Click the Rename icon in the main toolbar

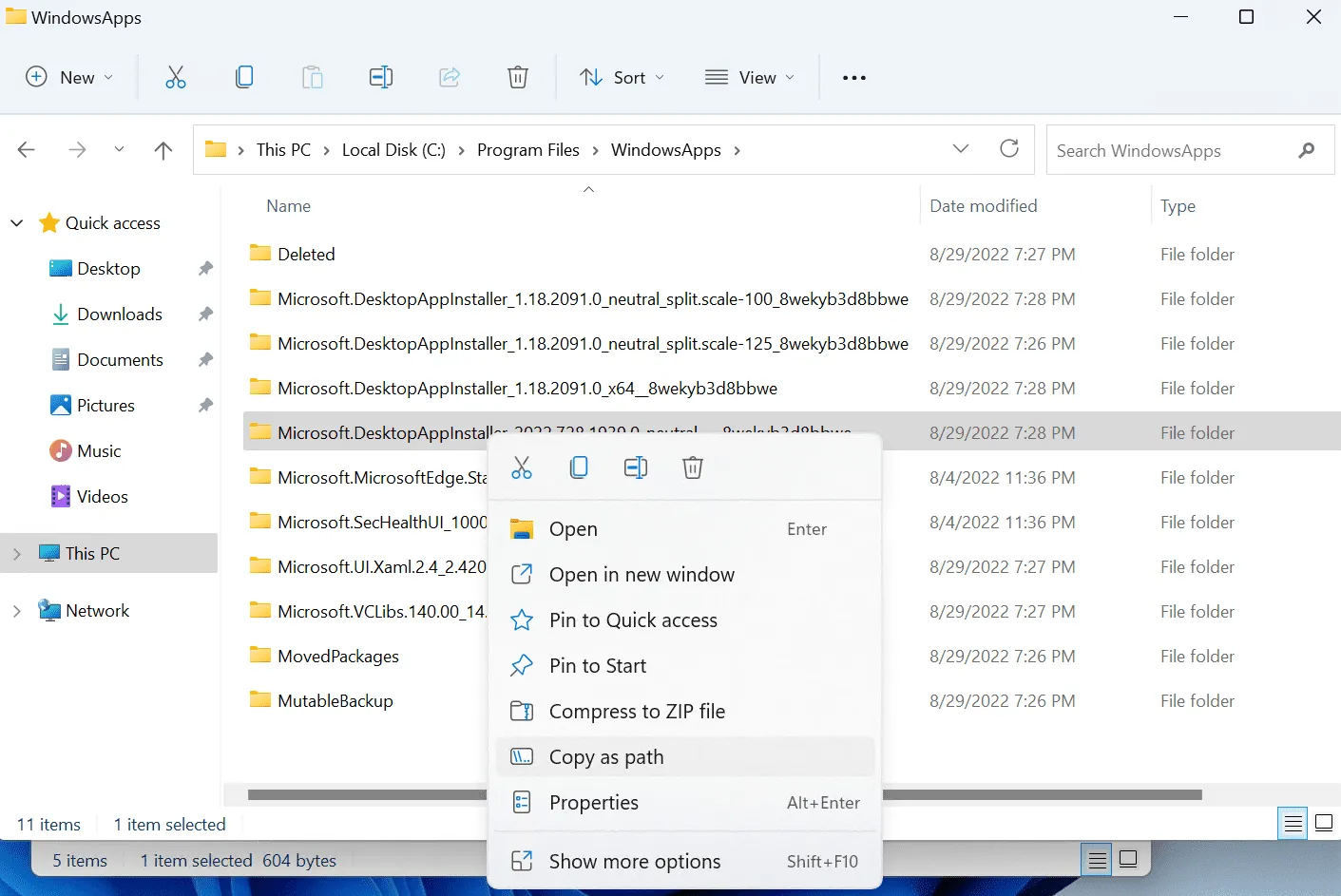pyautogui.click(x=381, y=78)
